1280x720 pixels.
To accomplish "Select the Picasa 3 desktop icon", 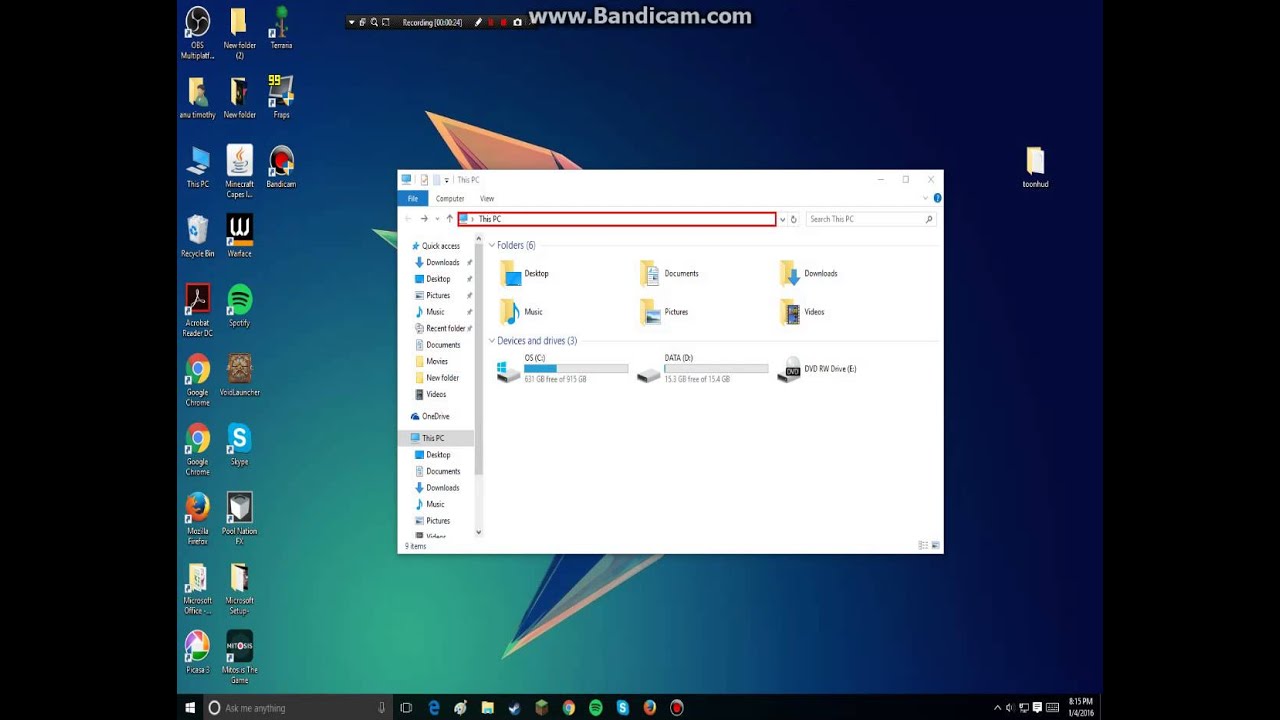I will tap(197, 652).
